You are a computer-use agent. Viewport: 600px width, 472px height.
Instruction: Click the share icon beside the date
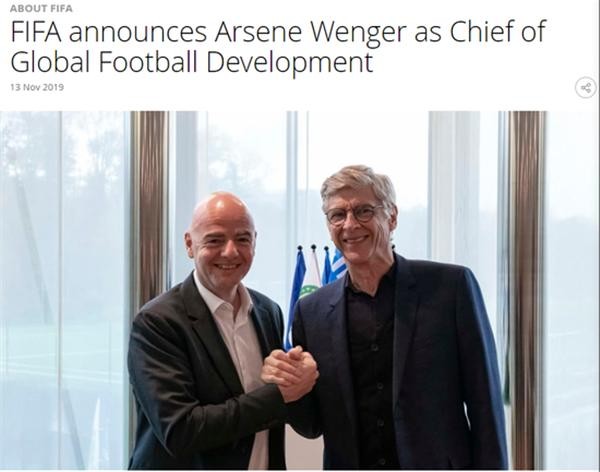[585, 88]
